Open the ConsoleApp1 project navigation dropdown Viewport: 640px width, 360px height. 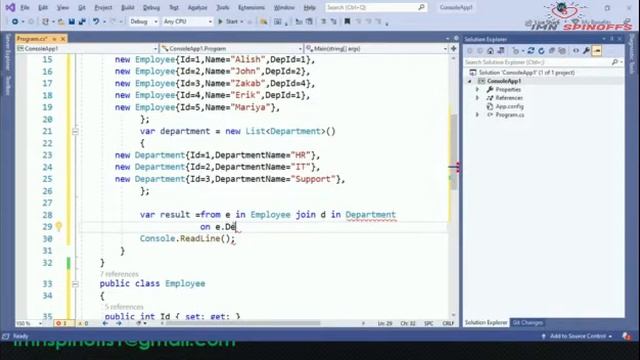(87, 49)
